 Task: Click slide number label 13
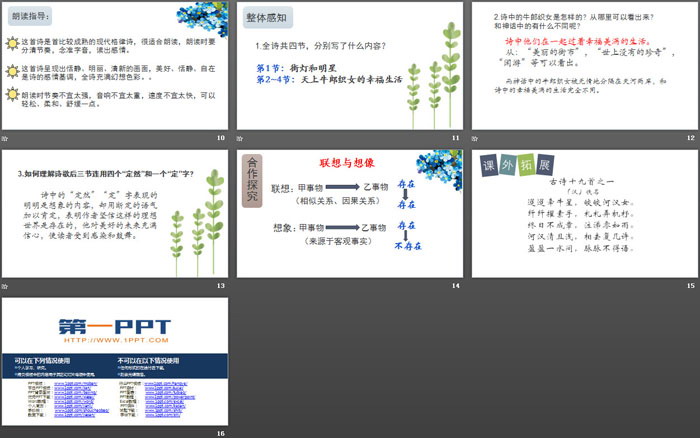tap(221, 286)
